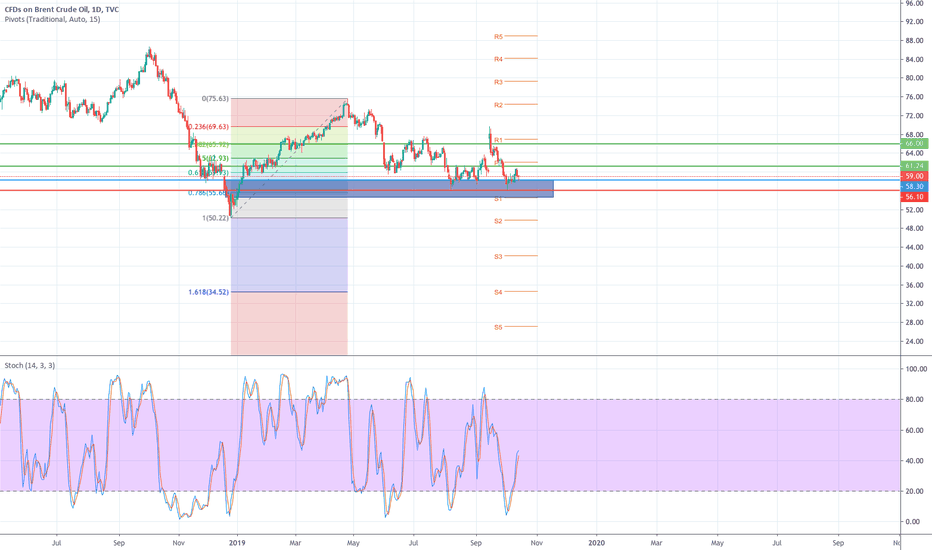Click the 2020 label on time axis
The image size is (932, 550).
[x=596, y=543]
